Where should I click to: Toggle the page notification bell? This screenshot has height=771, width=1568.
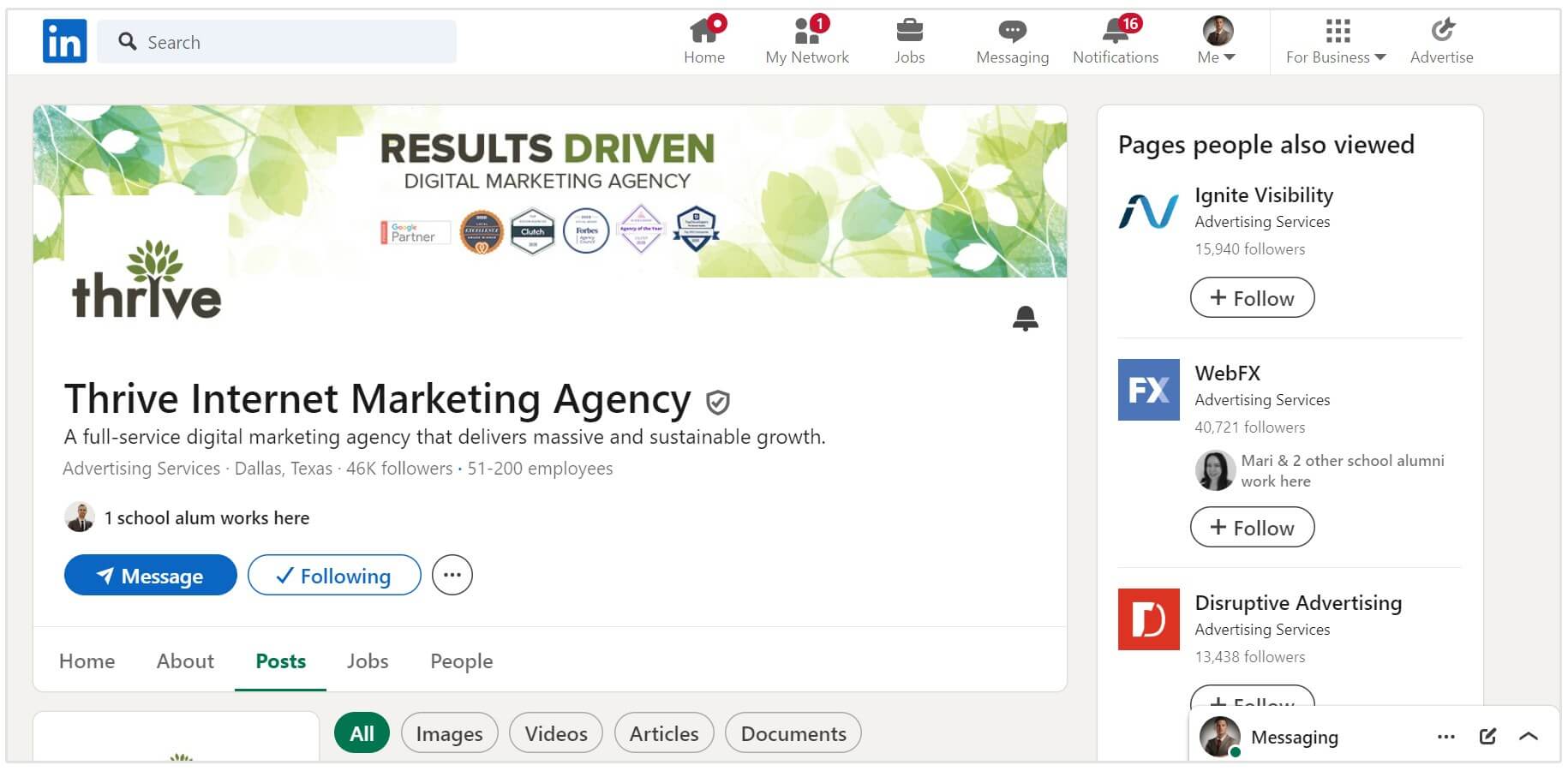click(1025, 318)
